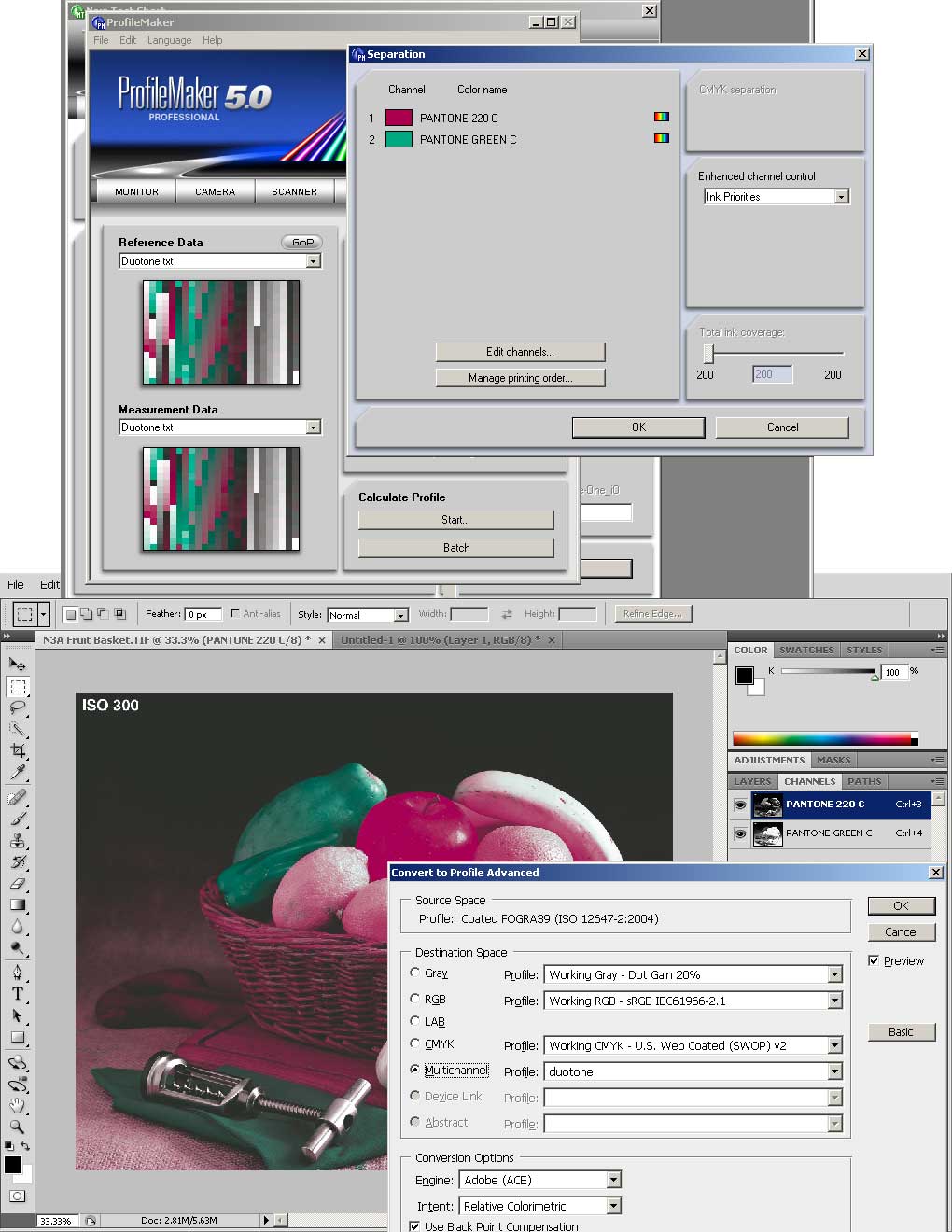This screenshot has width=952, height=1232.
Task: Switch to MASKS panel tab
Action: pos(833,760)
